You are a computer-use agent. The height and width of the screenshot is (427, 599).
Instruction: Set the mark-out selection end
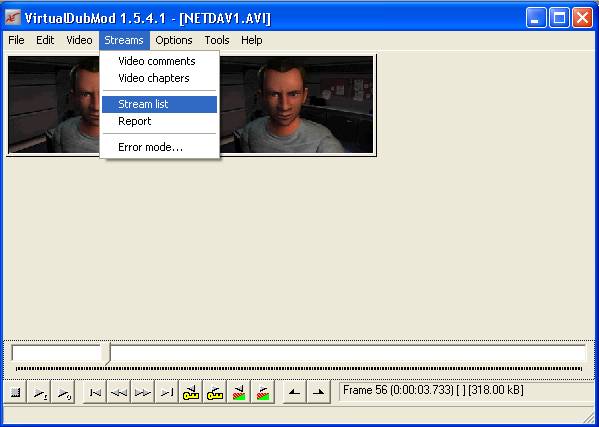coord(318,392)
